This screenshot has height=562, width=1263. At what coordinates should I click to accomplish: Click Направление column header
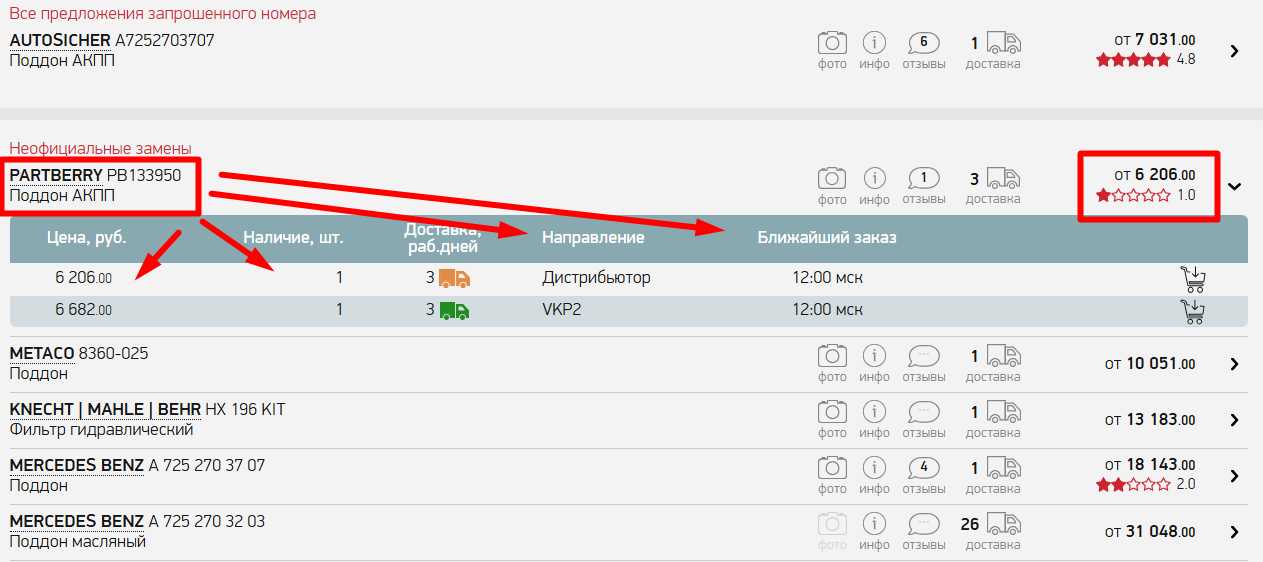point(593,238)
